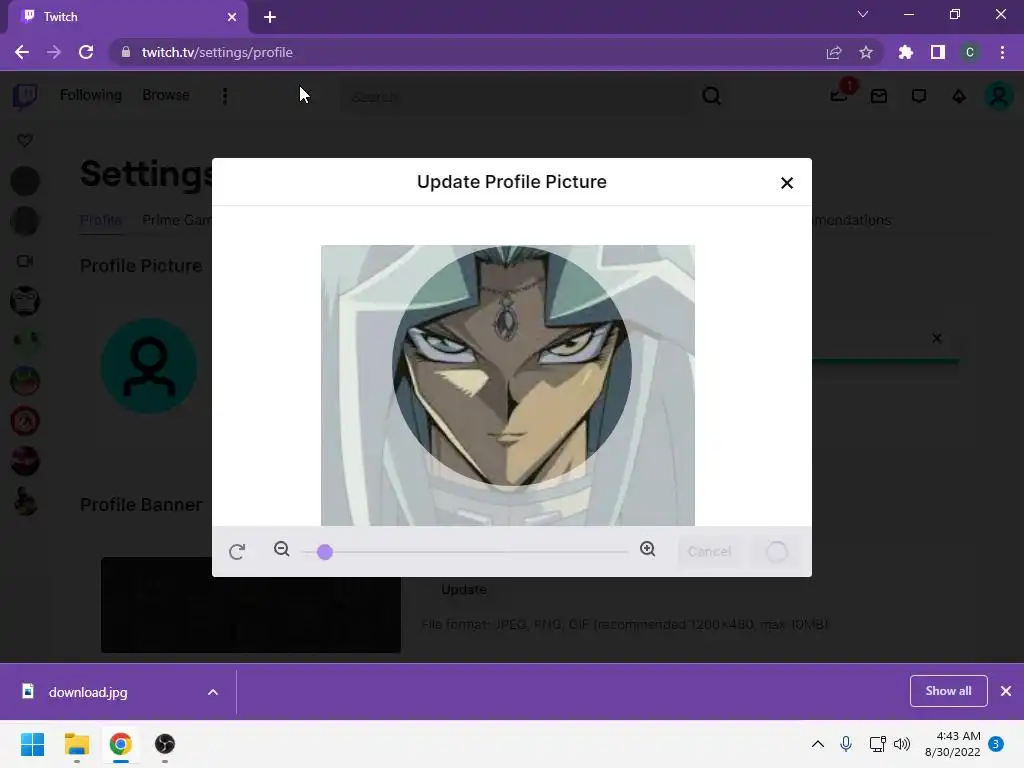Open the user avatar menu
This screenshot has height=768, width=1024.
[x=999, y=97]
